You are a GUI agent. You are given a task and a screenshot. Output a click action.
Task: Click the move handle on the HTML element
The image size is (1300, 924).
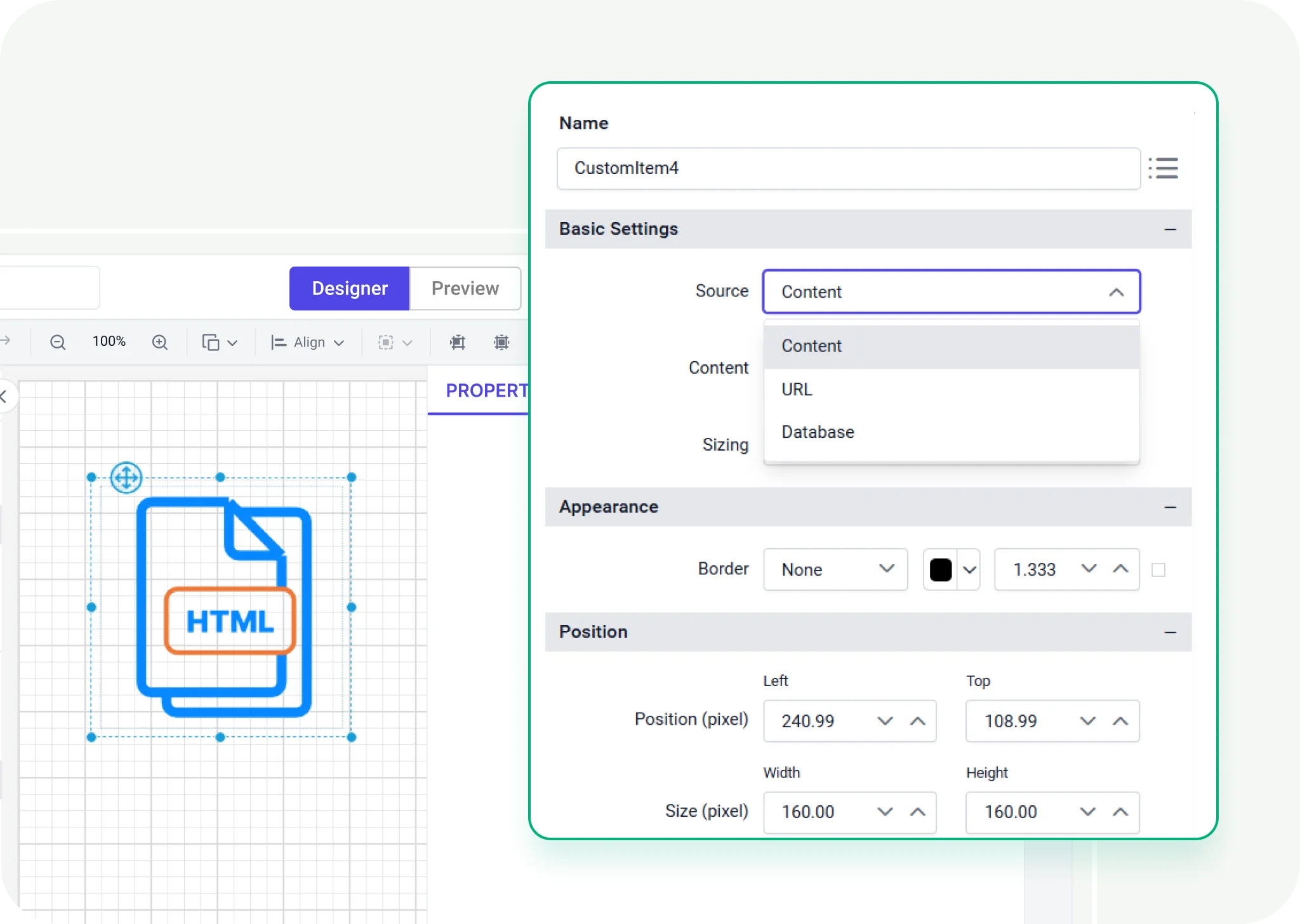pyautogui.click(x=126, y=478)
